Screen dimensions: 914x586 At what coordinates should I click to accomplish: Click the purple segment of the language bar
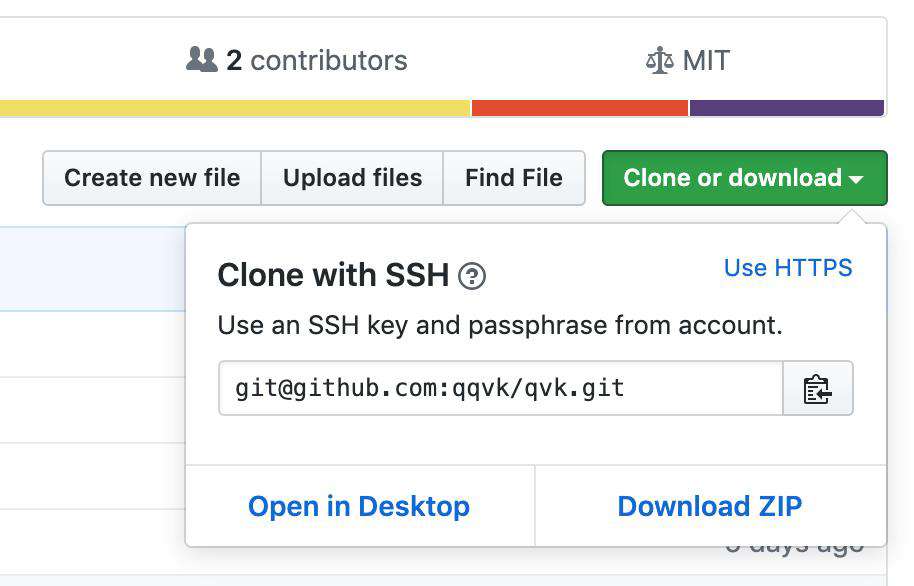tap(787, 108)
